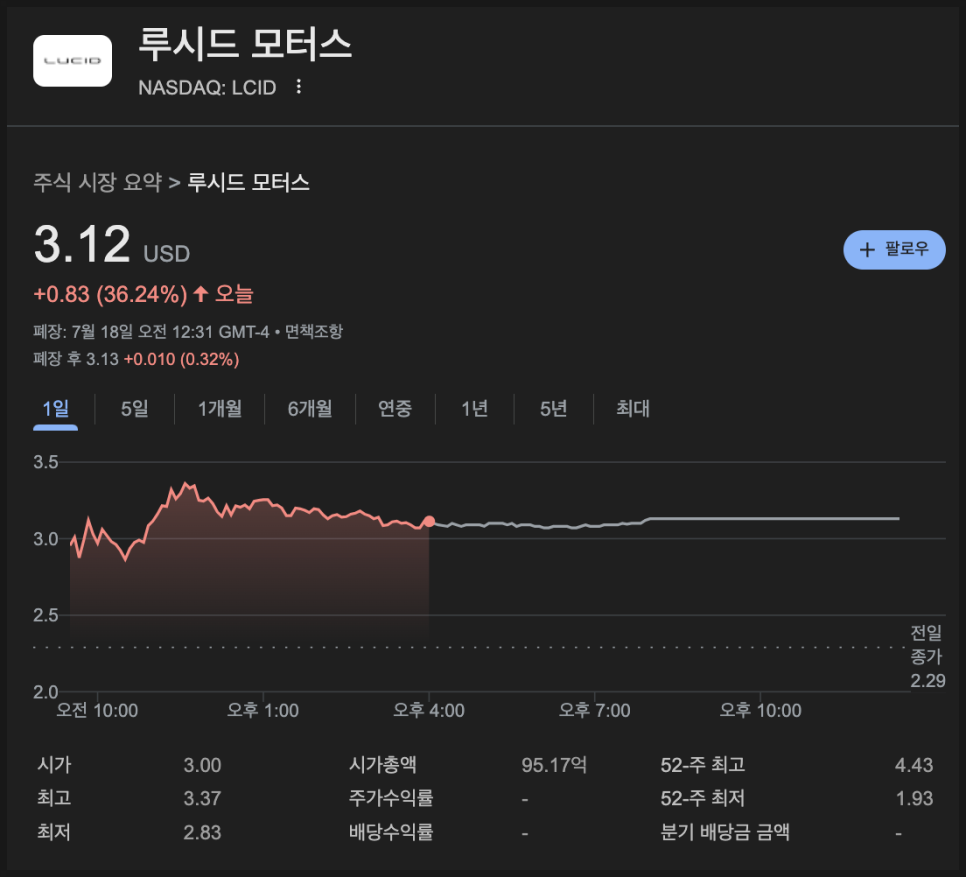The image size is (966, 877).
Task: Click the 분기 배당금 금액 label
Action: tap(724, 833)
